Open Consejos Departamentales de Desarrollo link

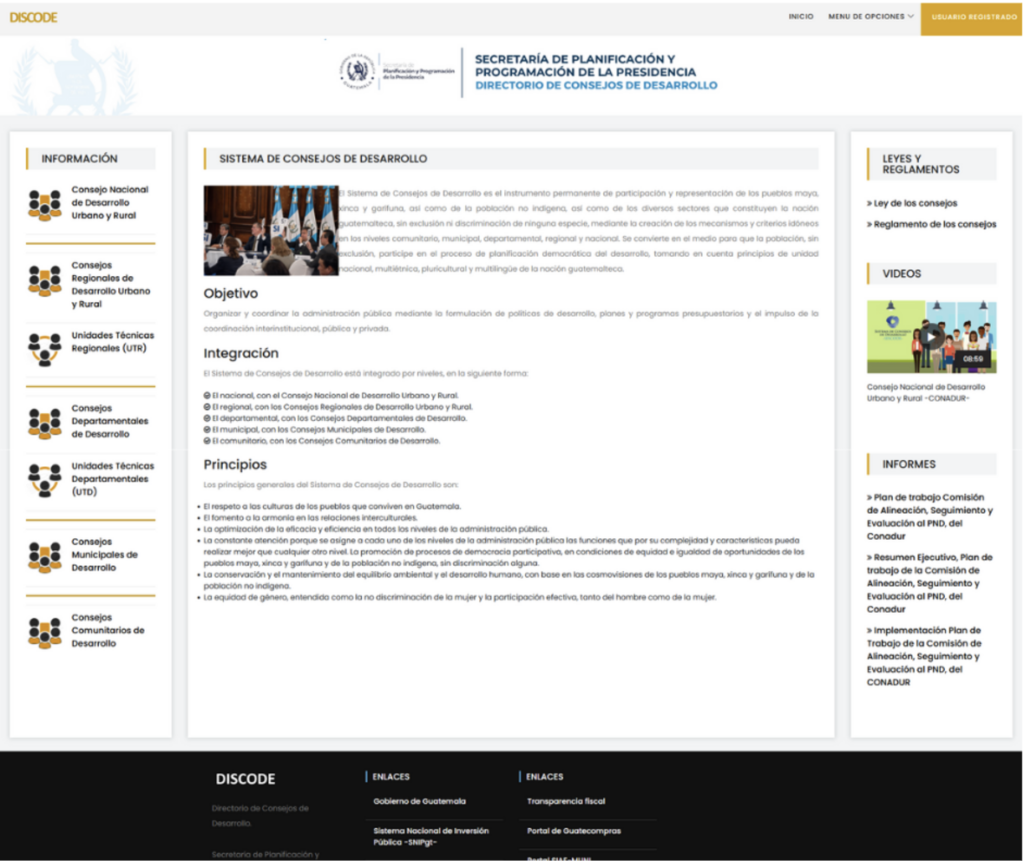click(110, 421)
